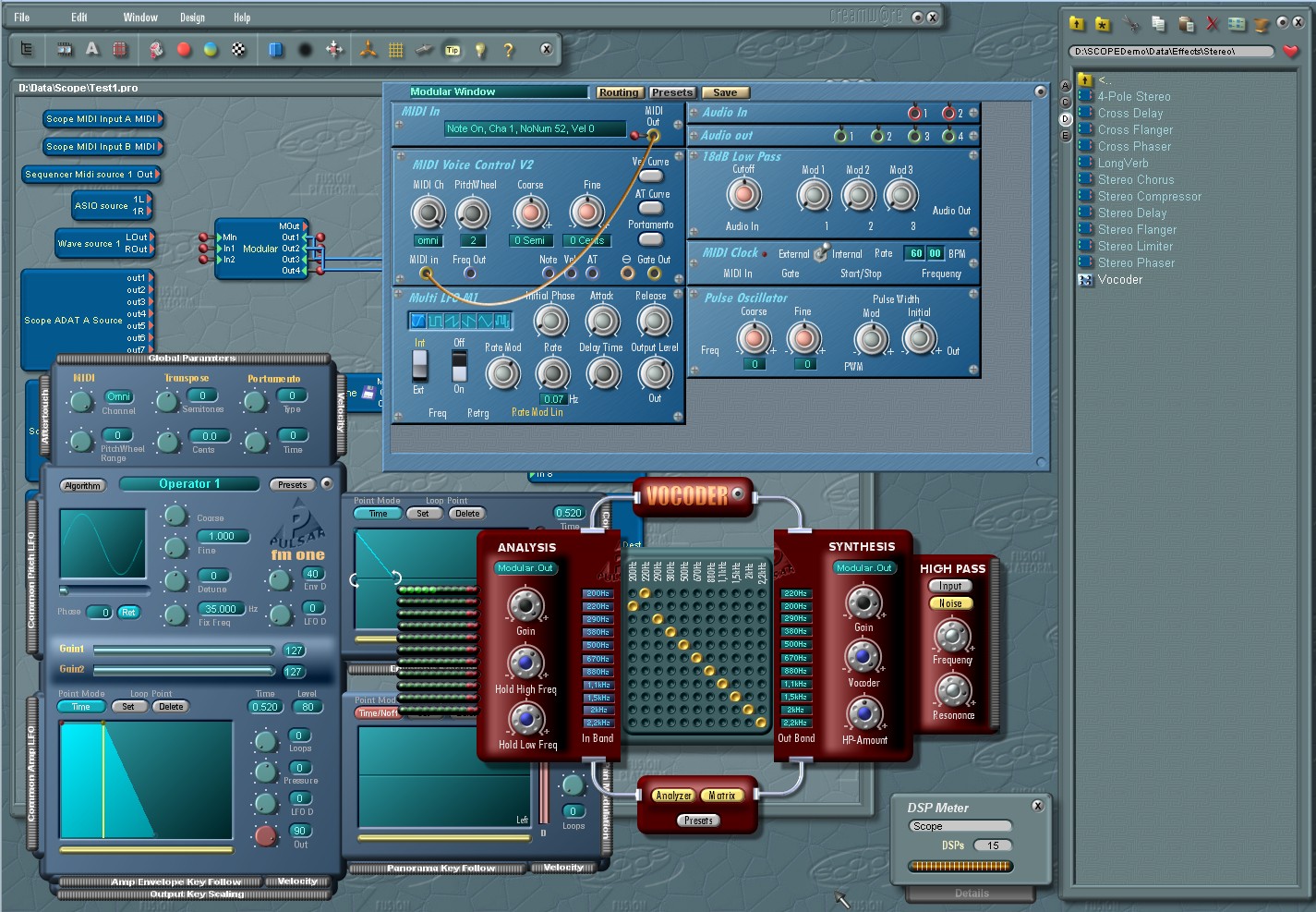
Task: Open the Multi LFO waveform selector
Action: pyautogui.click(x=460, y=321)
